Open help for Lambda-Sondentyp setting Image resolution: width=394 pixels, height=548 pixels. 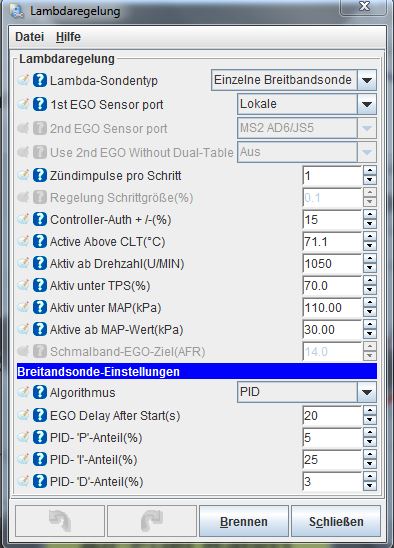[40, 80]
